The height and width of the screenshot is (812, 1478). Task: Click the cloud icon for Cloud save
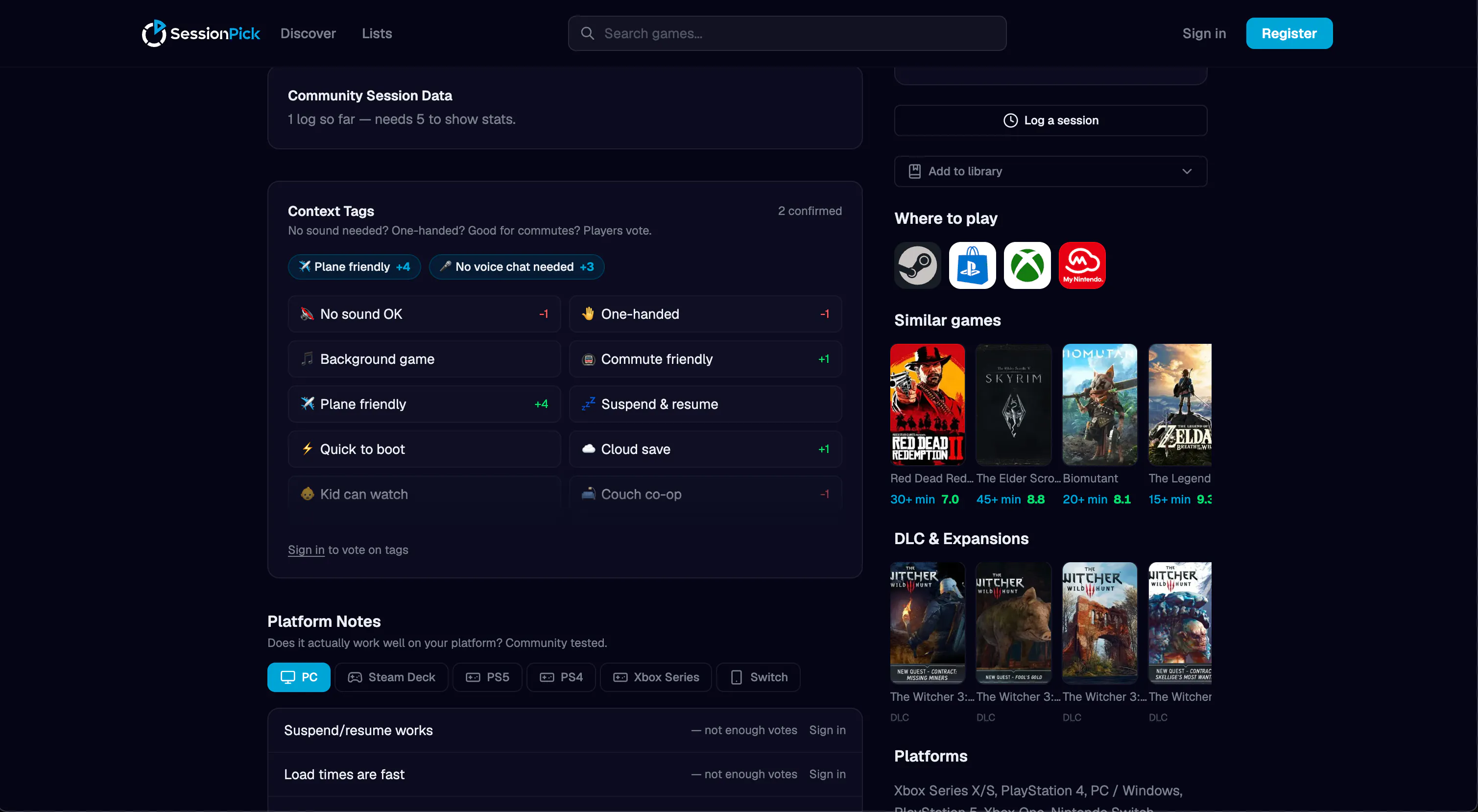588,449
